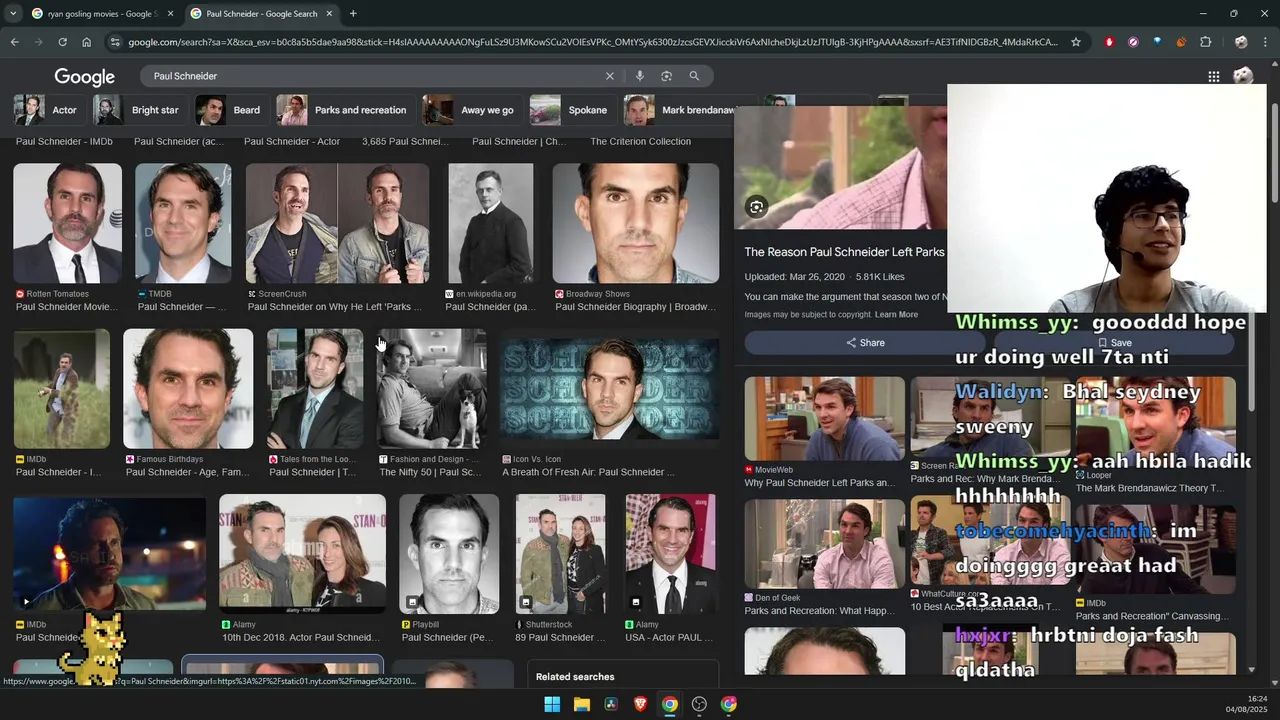Click the Related searches heading
Image resolution: width=1280 pixels, height=720 pixels.
pos(575,677)
